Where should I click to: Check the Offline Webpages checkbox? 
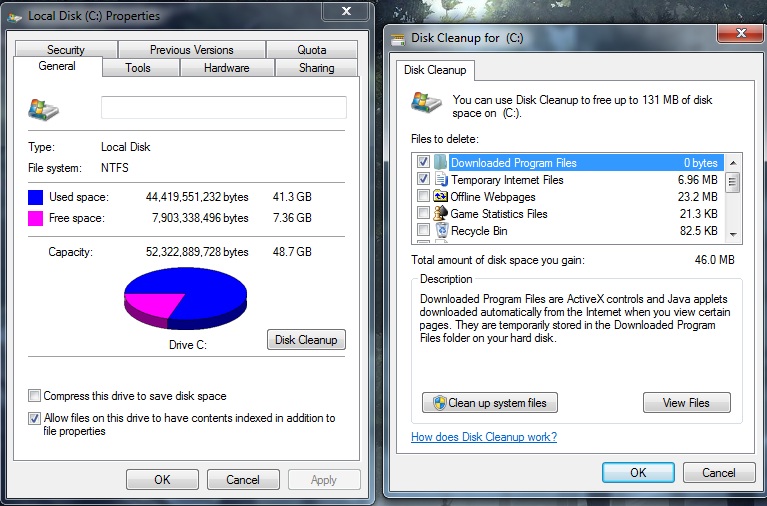pos(424,196)
